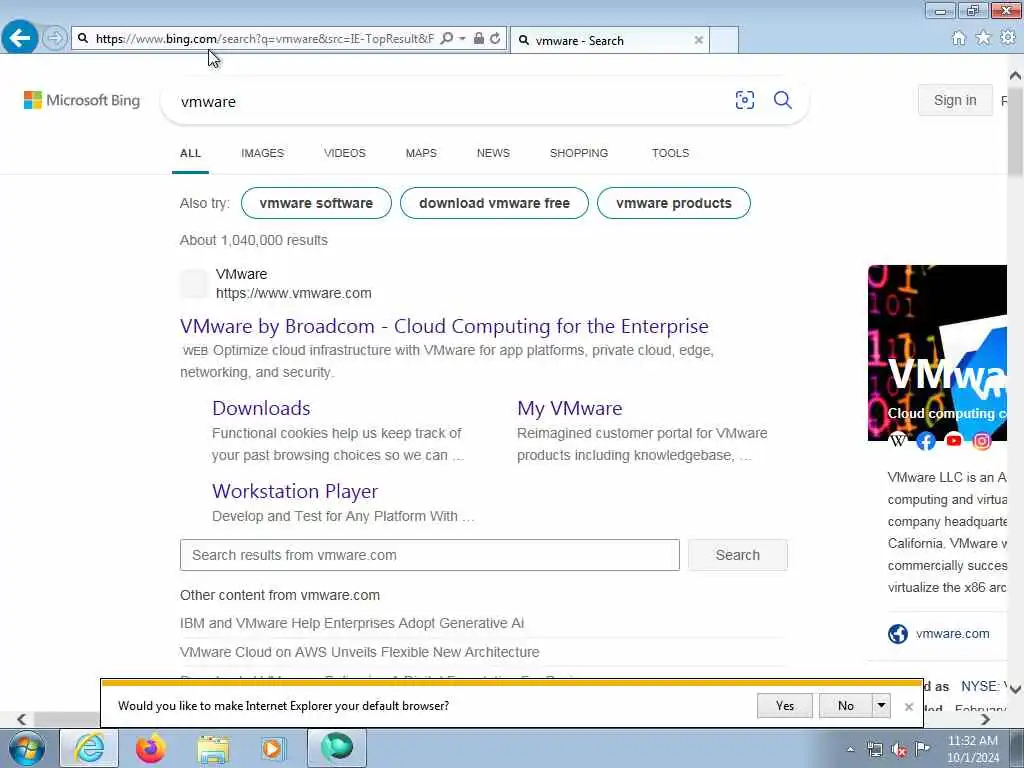Refresh the page with reload icon
Viewport: 1024px width, 768px height.
tap(496, 39)
